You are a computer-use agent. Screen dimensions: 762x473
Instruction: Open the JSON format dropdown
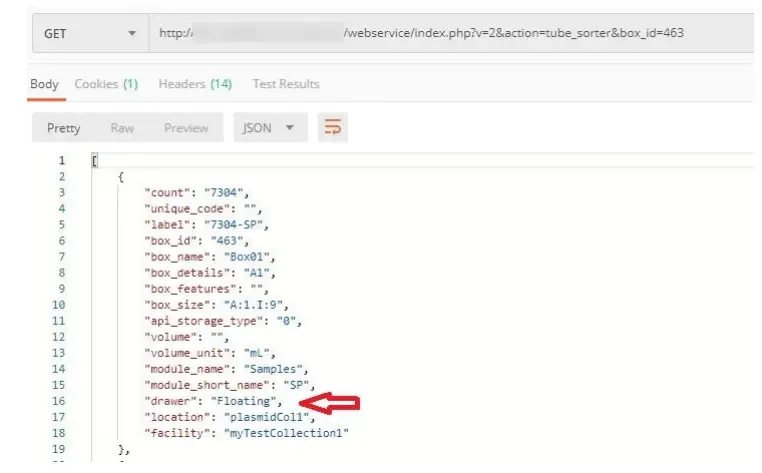[270, 128]
